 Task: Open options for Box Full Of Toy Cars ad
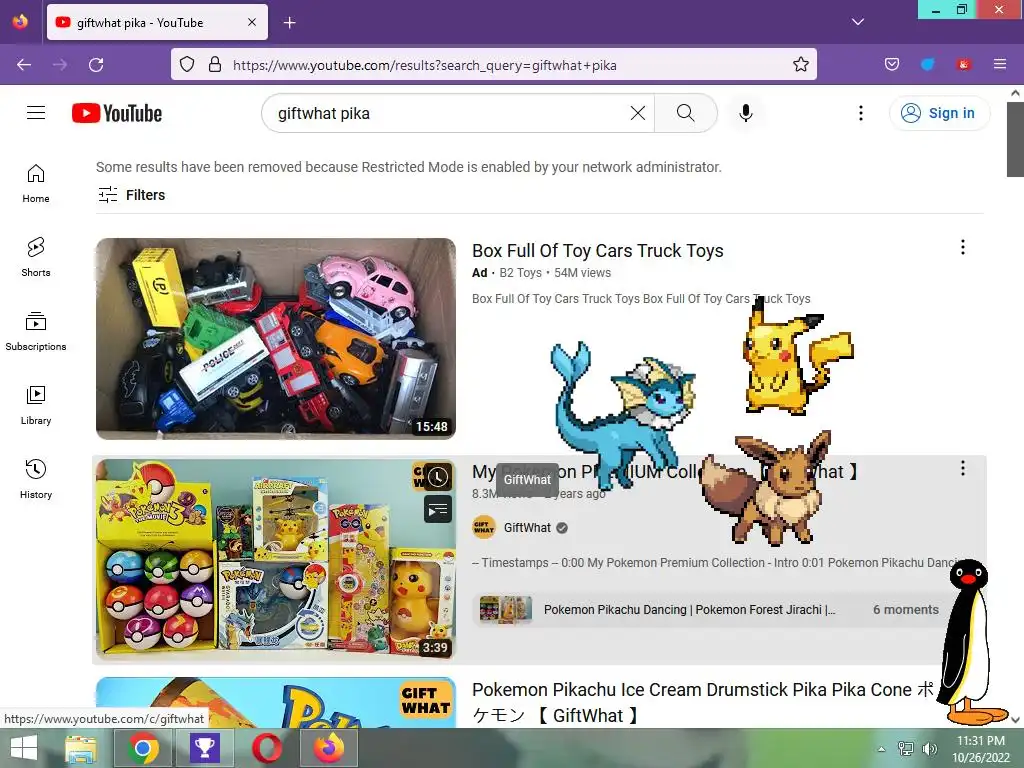point(963,247)
